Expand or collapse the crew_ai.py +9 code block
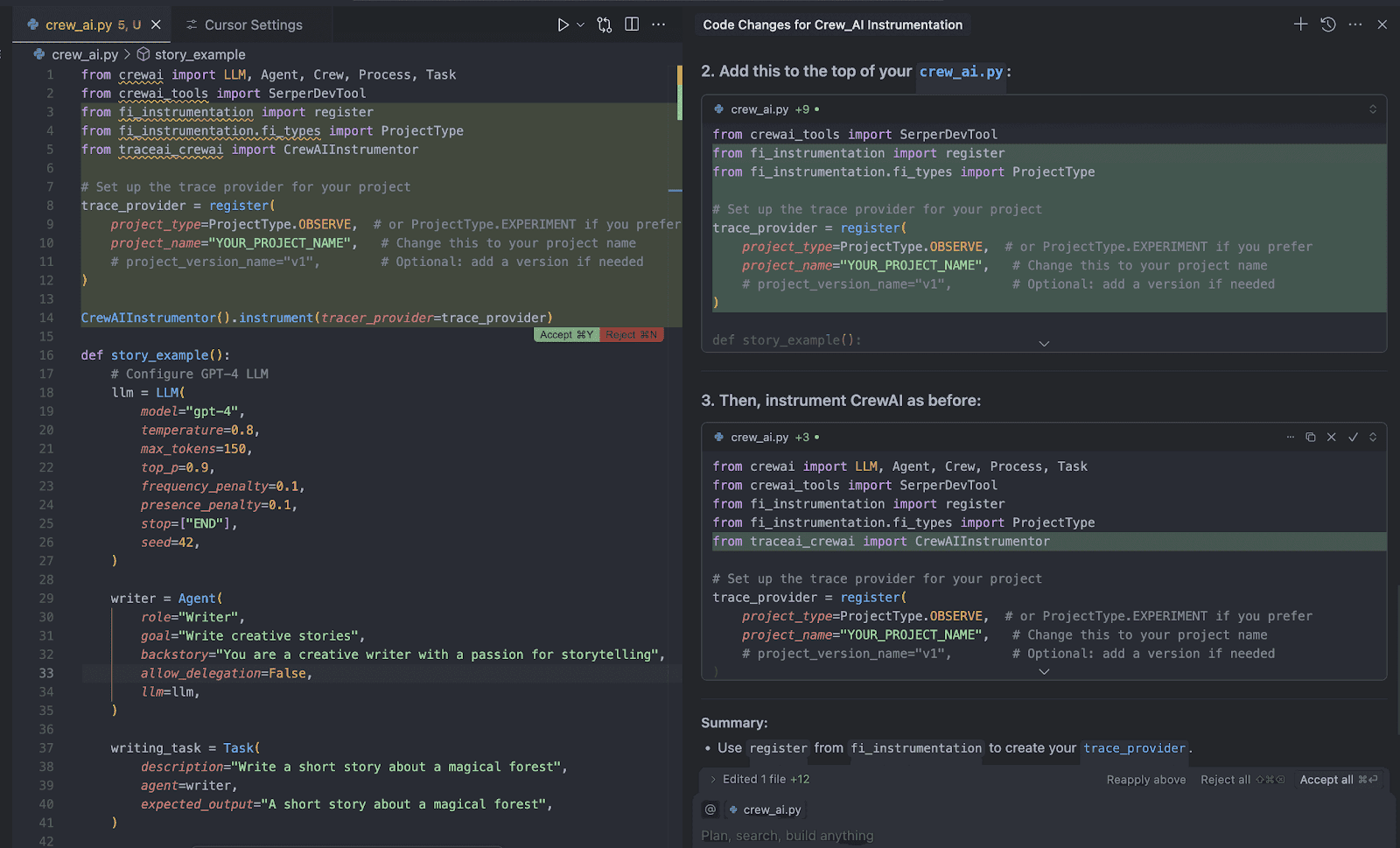The height and width of the screenshot is (848, 1400). point(1373,109)
